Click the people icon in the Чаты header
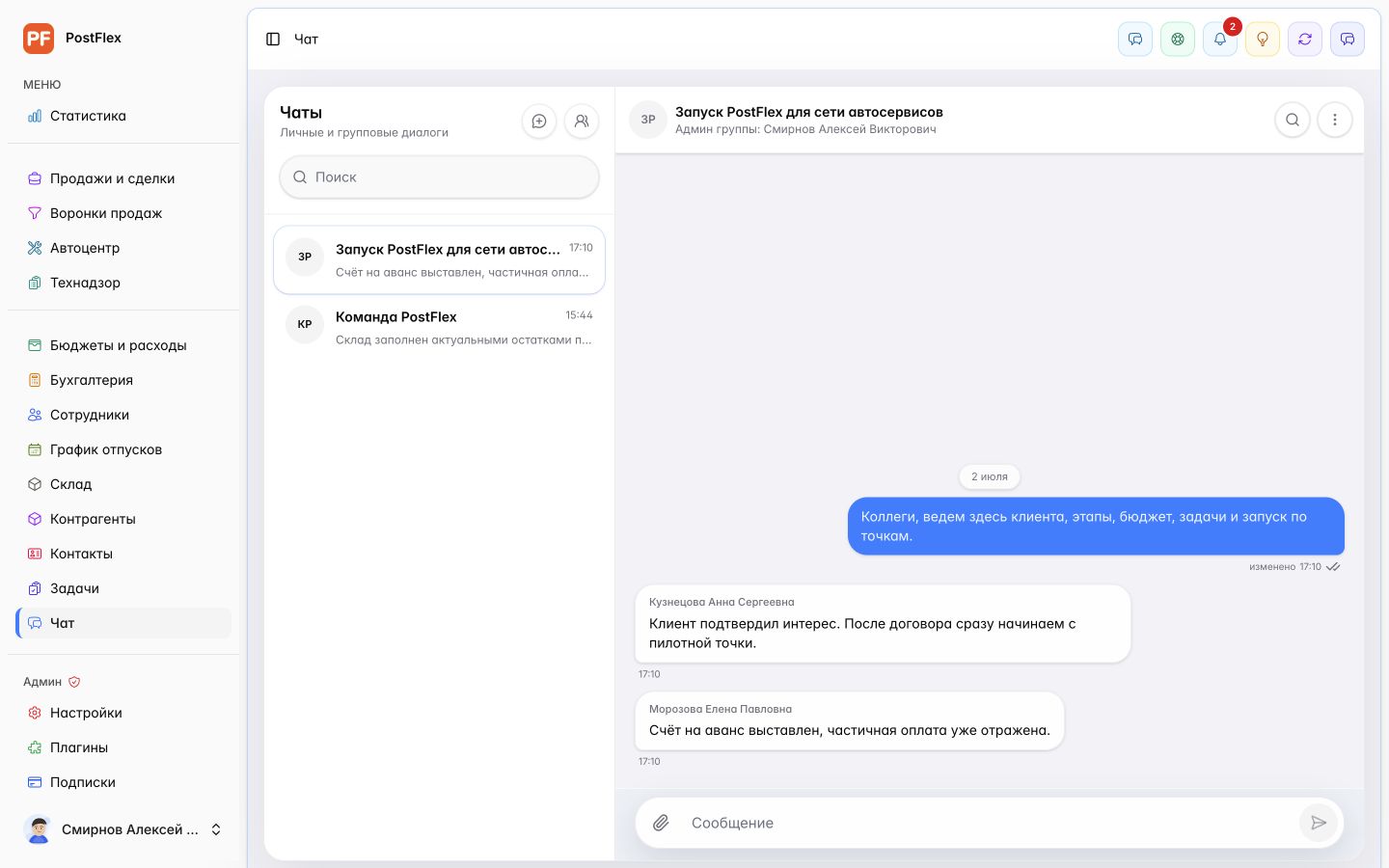This screenshot has height=868, width=1389. tap(582, 122)
